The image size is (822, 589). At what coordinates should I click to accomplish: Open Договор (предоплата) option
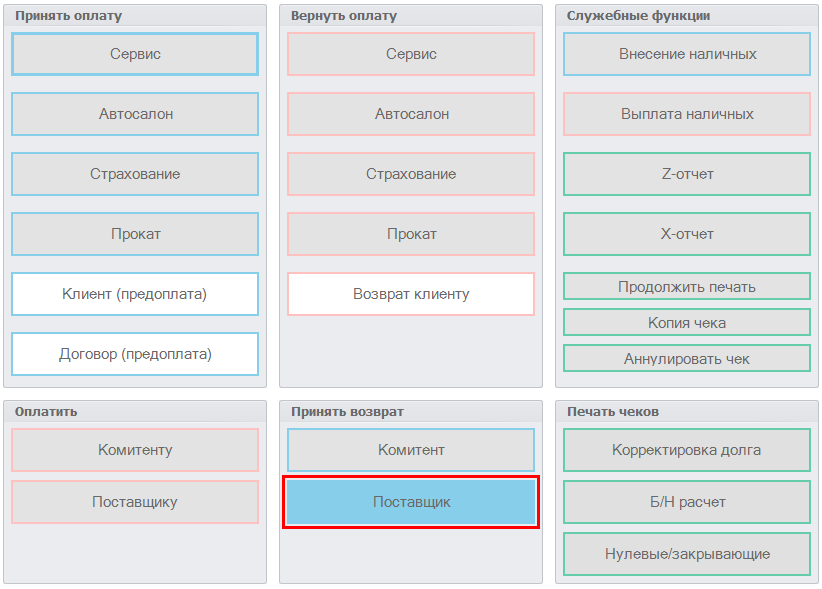tap(135, 354)
